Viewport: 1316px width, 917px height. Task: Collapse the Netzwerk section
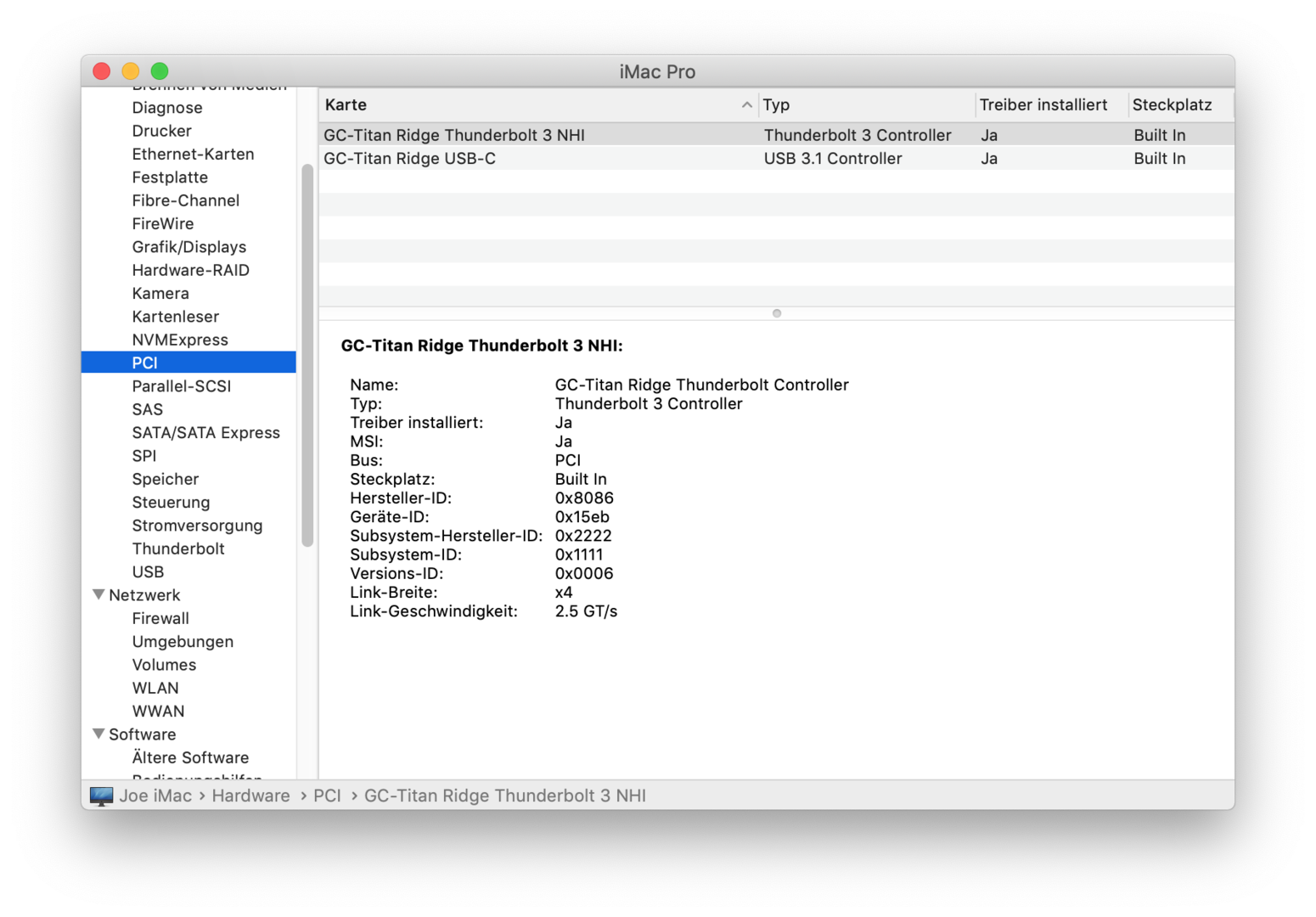tap(98, 595)
